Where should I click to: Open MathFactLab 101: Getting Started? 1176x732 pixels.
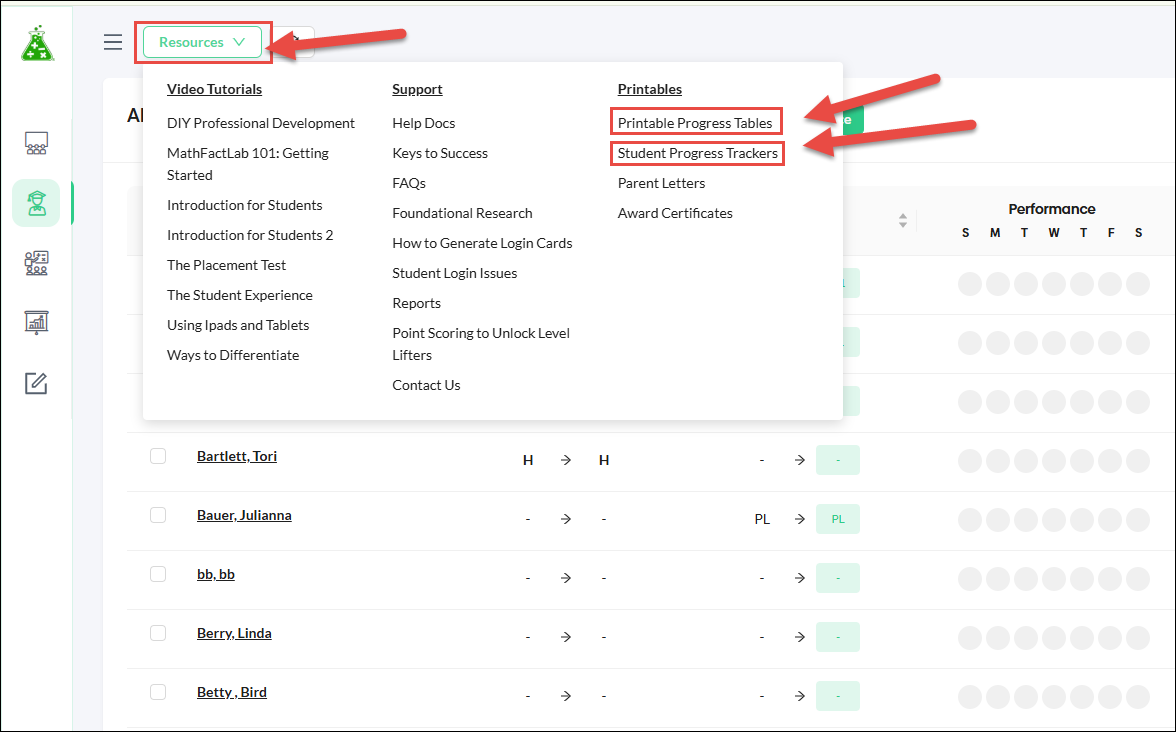click(248, 164)
